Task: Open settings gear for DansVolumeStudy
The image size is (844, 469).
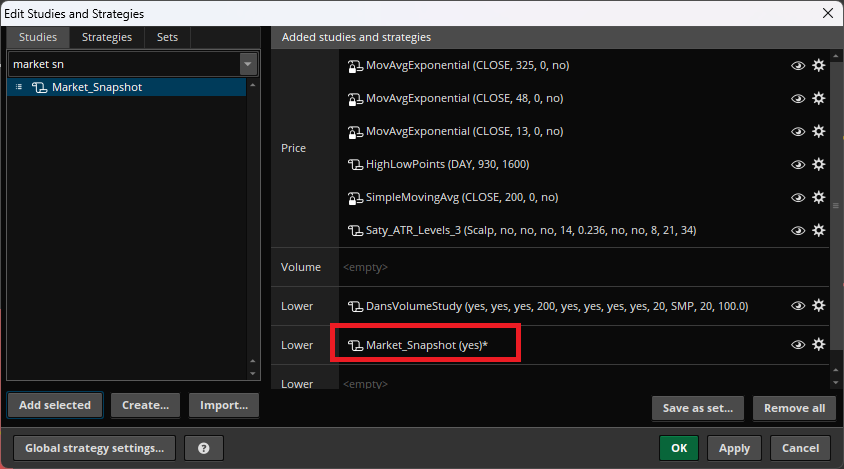Action: coord(818,306)
